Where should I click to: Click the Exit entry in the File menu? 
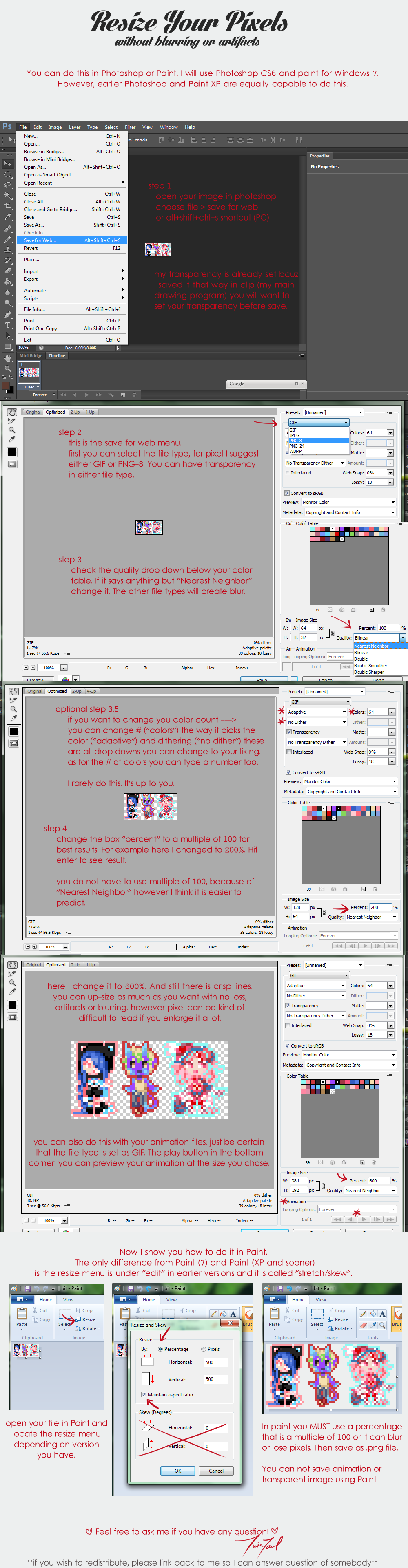[x=73, y=340]
